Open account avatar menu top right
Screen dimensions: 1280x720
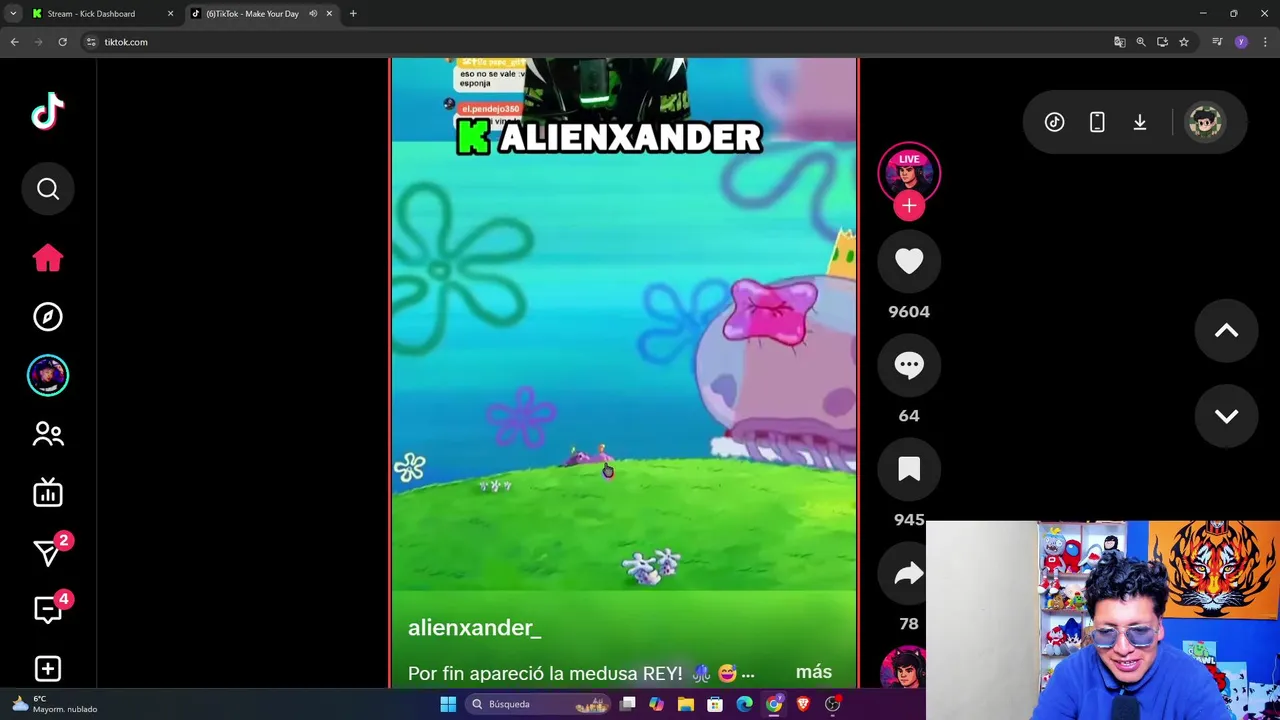point(1205,122)
